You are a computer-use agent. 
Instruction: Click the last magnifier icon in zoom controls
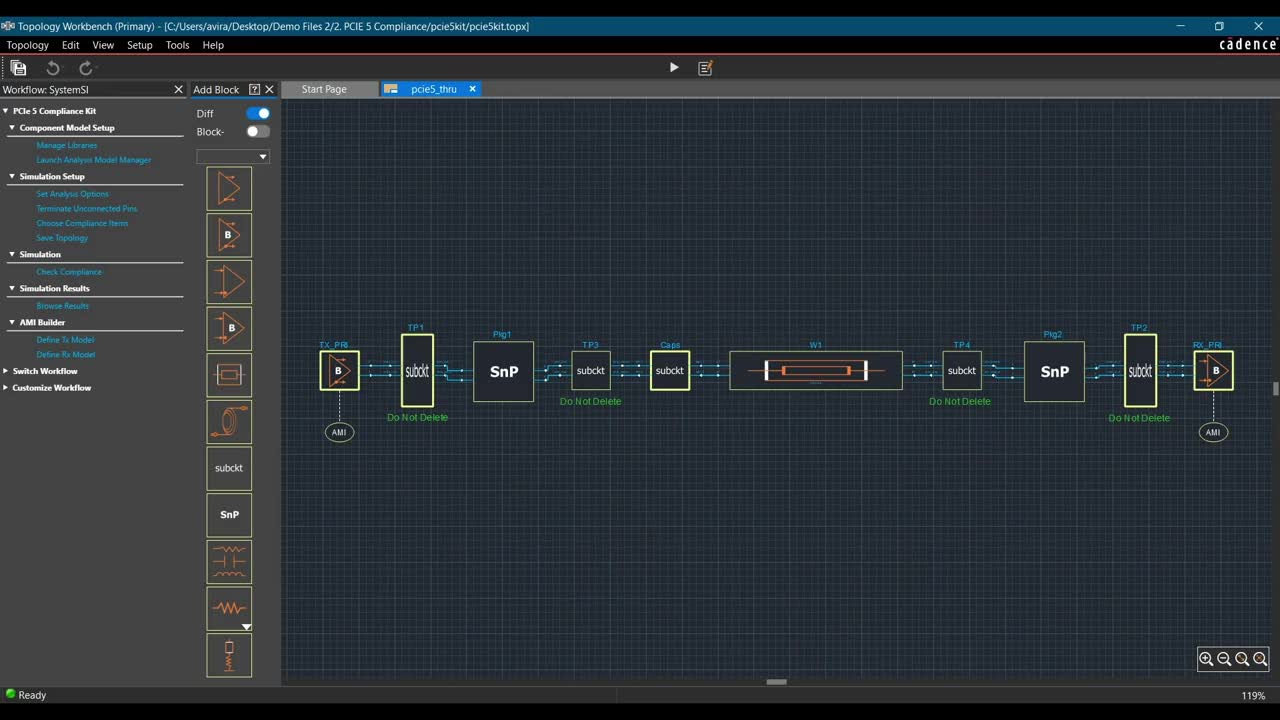[1260, 659]
